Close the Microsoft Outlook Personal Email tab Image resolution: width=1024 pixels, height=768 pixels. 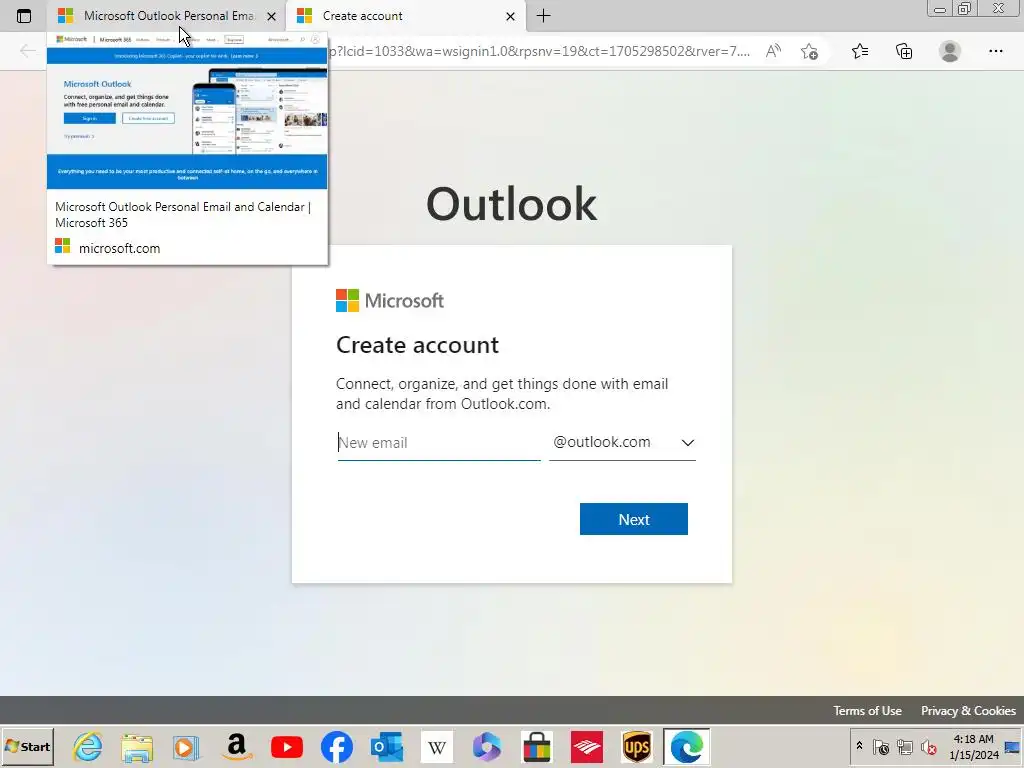tap(272, 16)
